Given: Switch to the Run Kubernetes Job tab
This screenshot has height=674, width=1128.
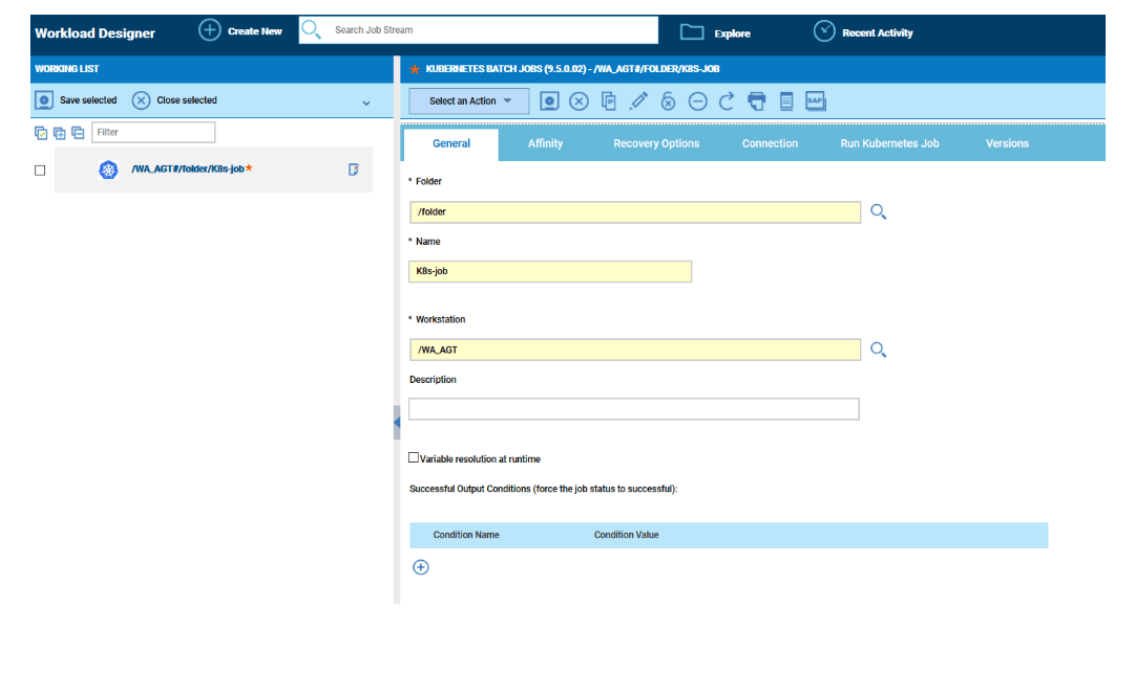Looking at the screenshot, I should pos(889,144).
